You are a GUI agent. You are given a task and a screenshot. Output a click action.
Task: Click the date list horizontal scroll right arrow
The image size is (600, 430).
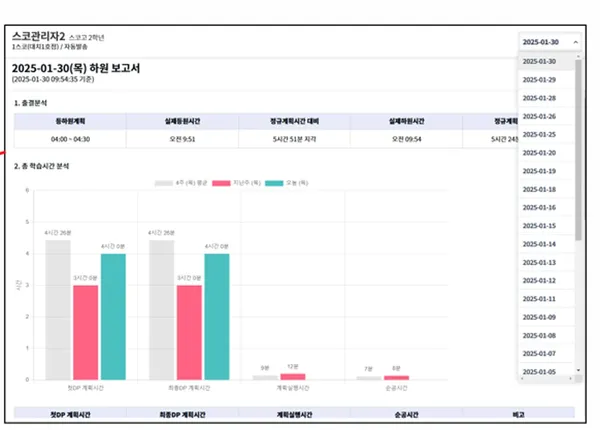571,379
